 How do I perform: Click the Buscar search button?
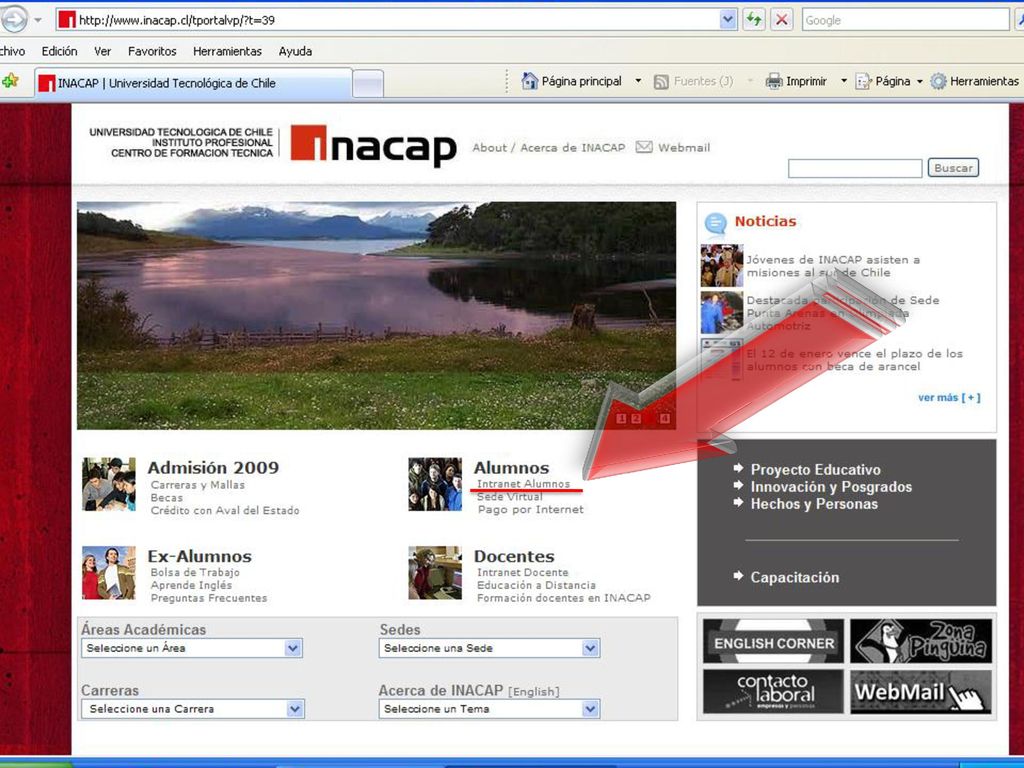[x=953, y=168]
